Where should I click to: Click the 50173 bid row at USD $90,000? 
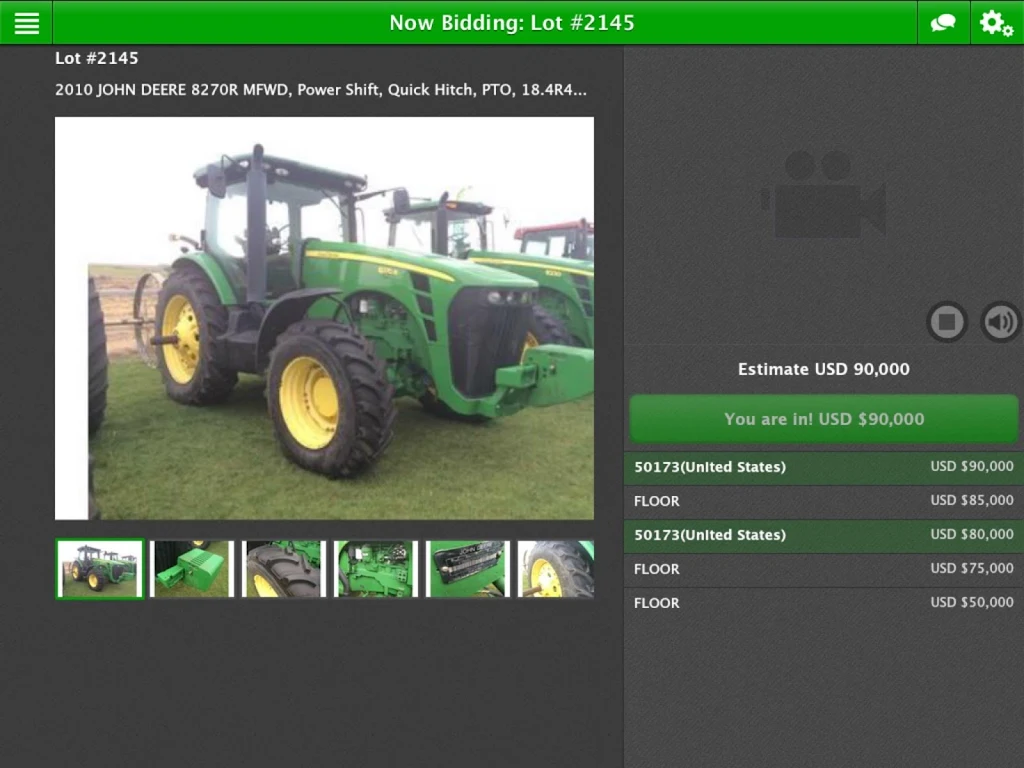[824, 467]
